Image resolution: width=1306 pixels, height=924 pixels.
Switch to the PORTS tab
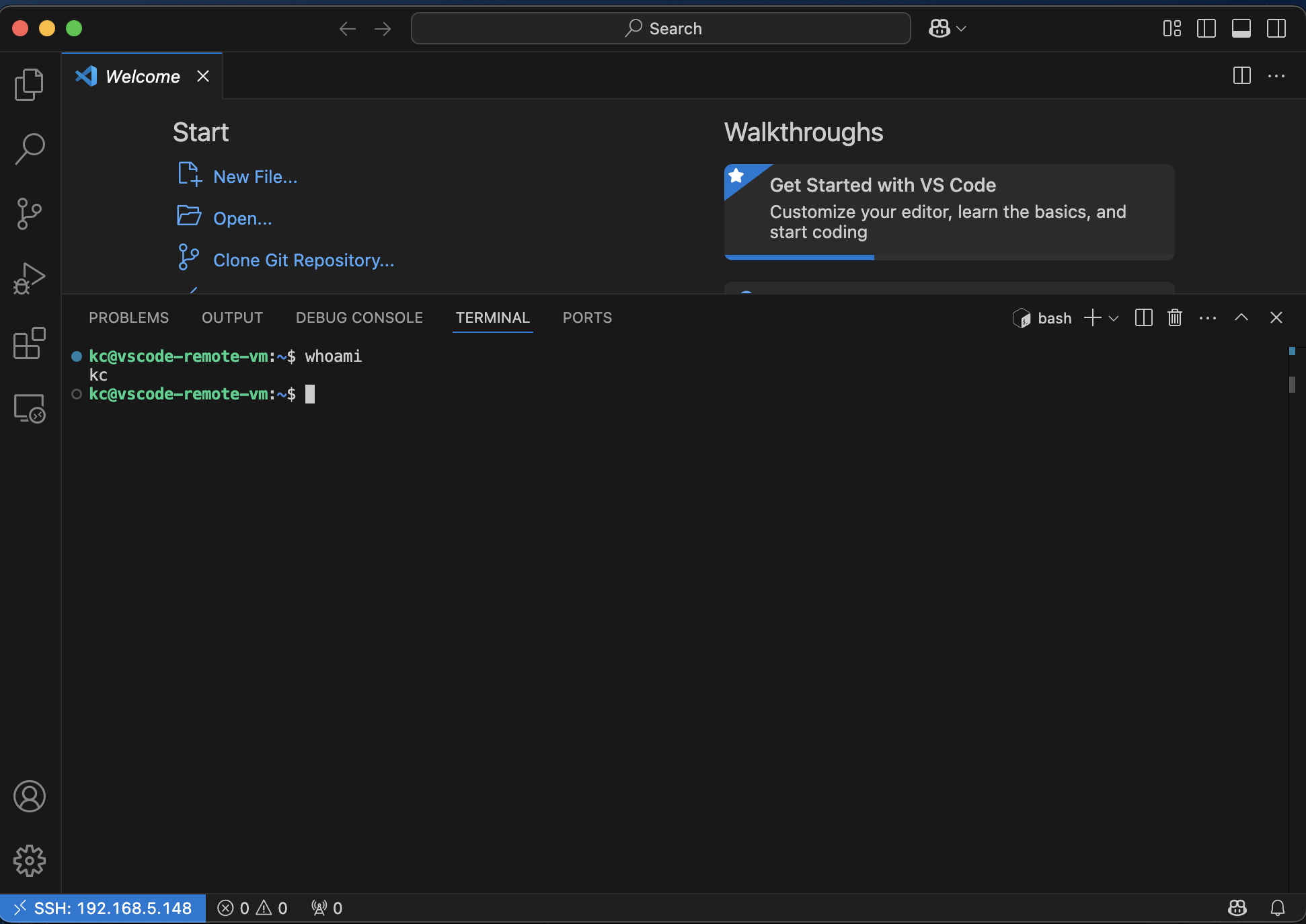(x=586, y=317)
